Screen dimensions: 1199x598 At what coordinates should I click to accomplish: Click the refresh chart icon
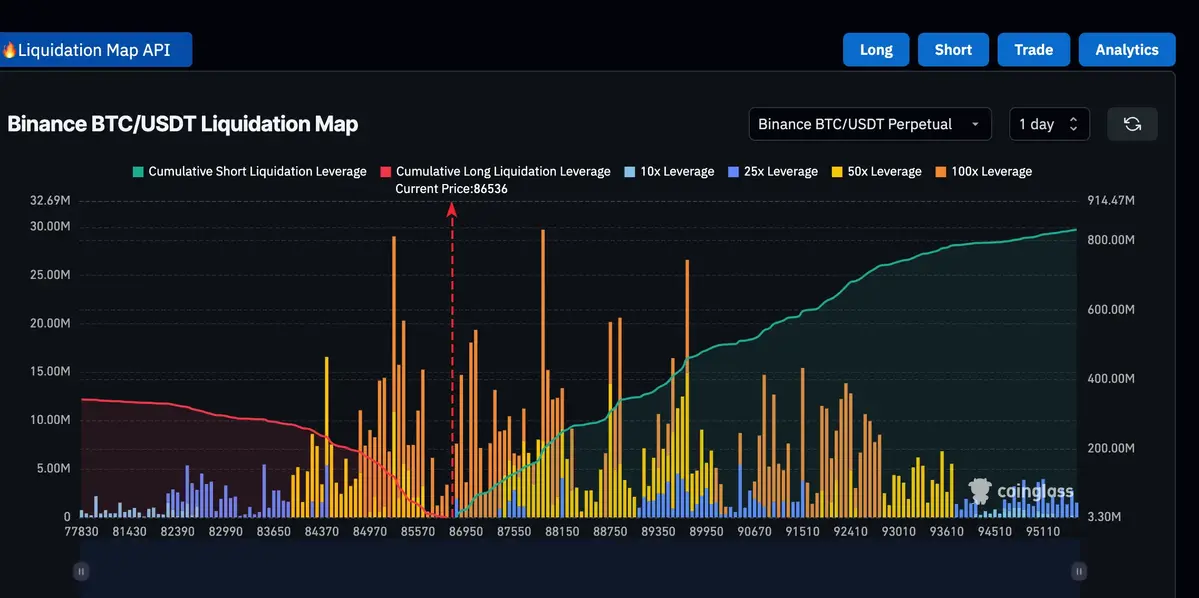(x=1131, y=123)
